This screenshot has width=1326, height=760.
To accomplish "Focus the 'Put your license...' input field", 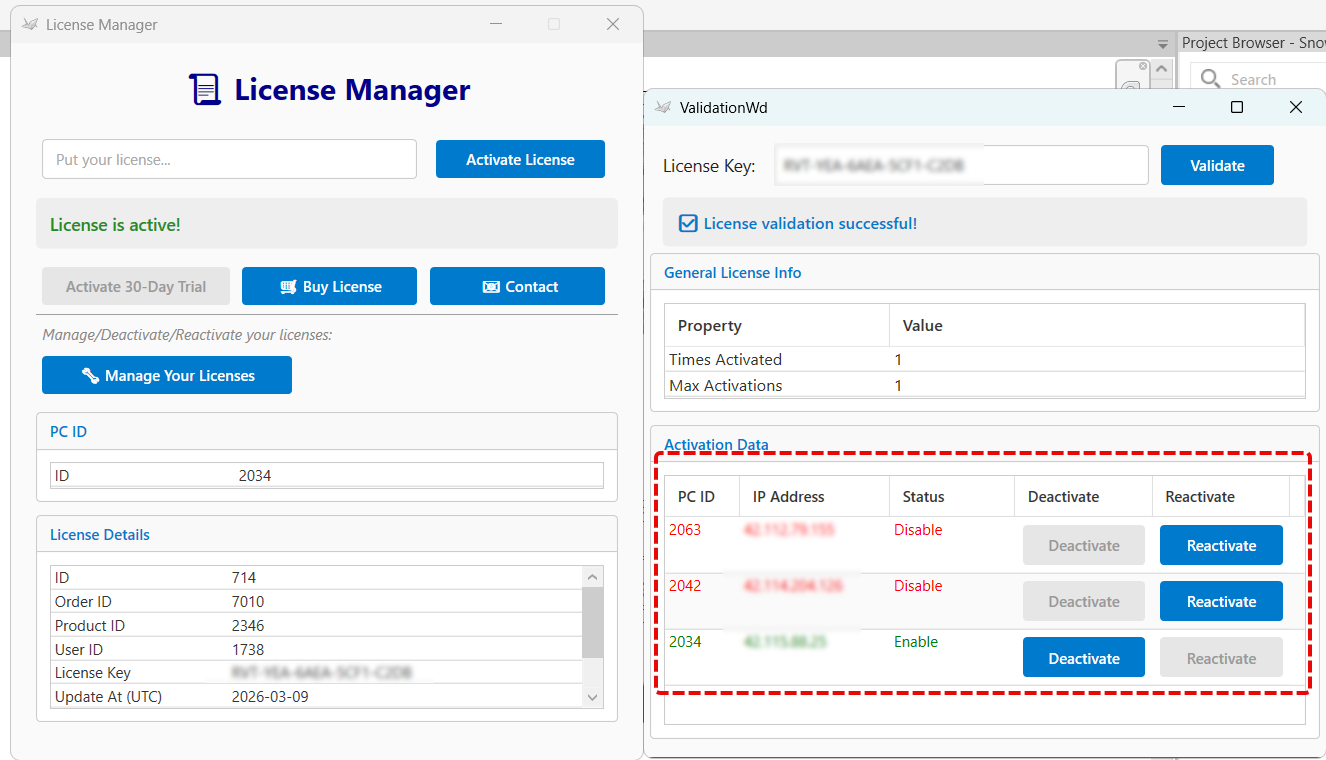I will [x=229, y=160].
